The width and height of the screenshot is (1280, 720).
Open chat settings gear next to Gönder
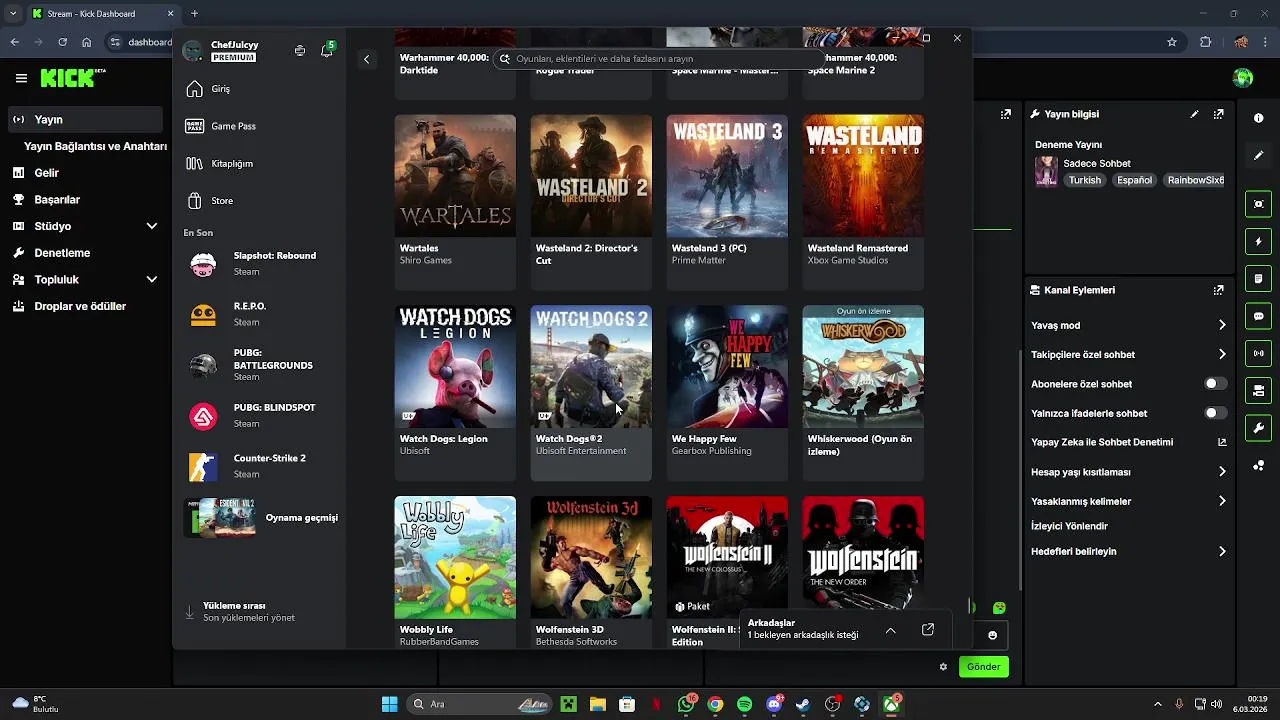[943, 667]
